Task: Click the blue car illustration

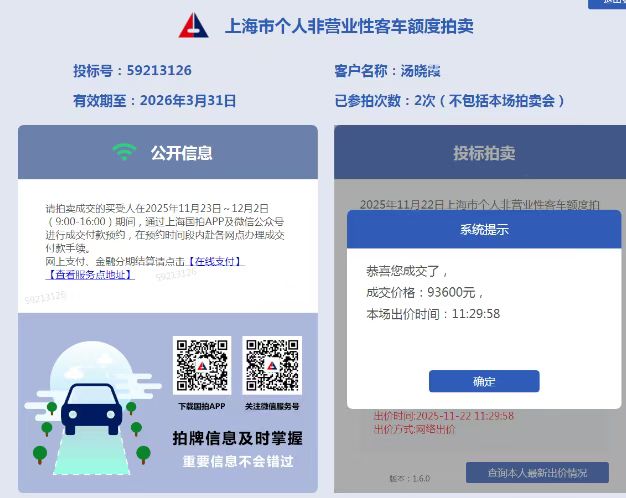Action: [91, 409]
